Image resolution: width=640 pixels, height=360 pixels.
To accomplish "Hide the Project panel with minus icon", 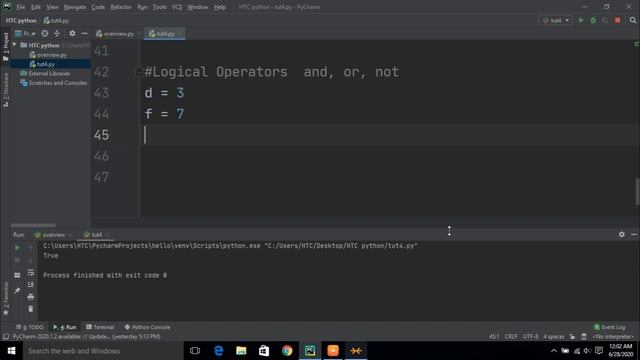I will coord(84,33).
